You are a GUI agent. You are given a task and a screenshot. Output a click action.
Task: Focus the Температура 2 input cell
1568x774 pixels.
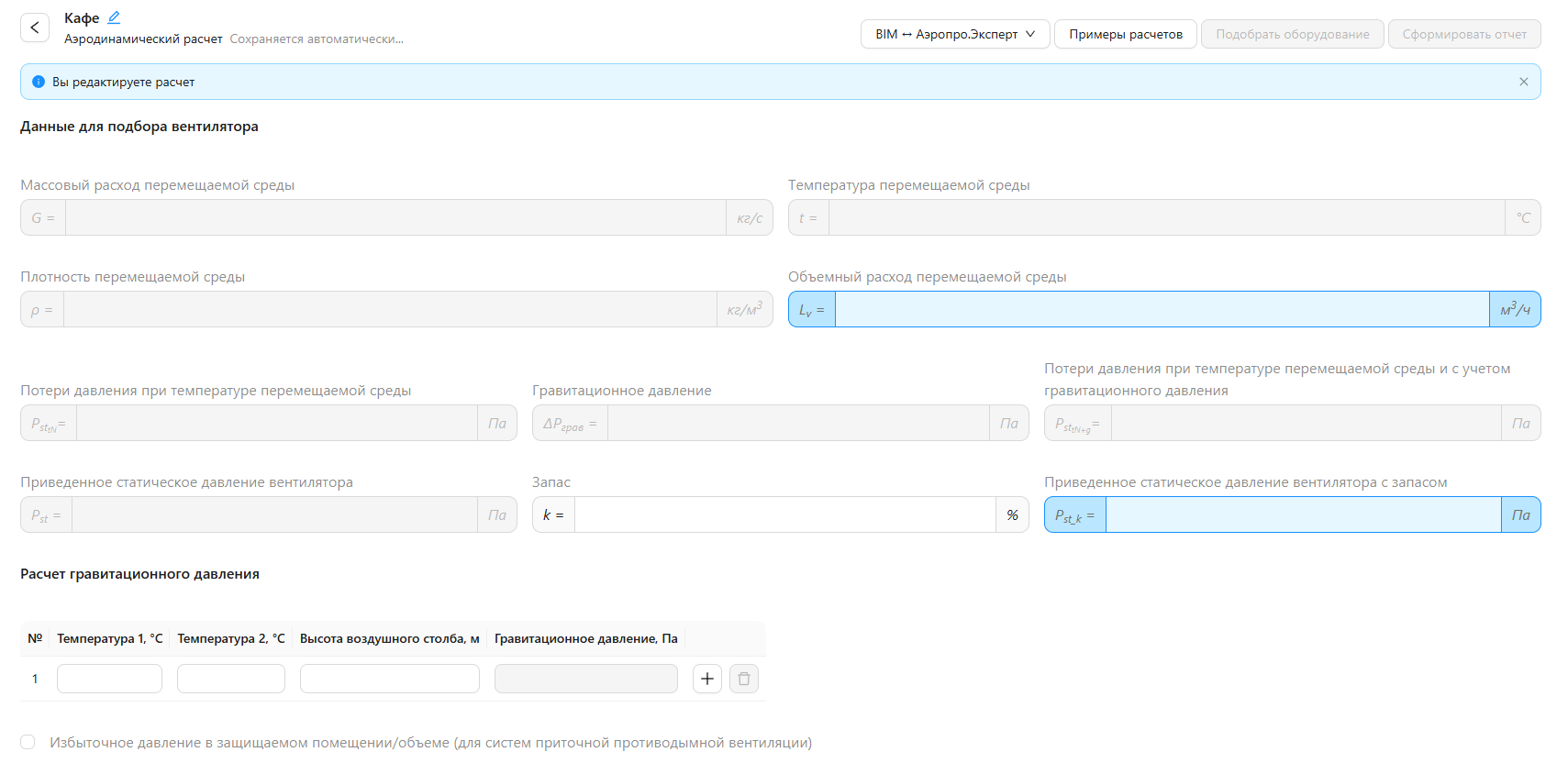point(230,679)
